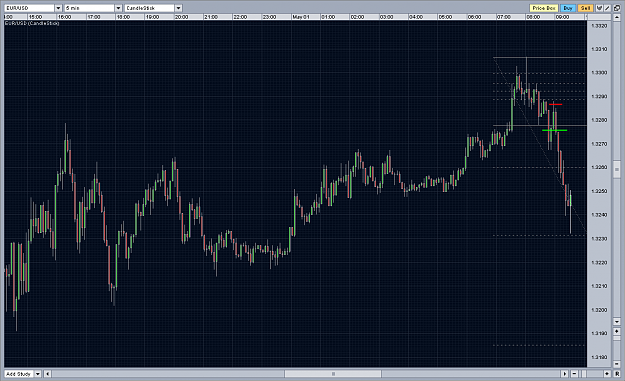Screen dimensions: 625x381
Task: Click the 1.3320 price label
Action: pyautogui.click(x=599, y=26)
